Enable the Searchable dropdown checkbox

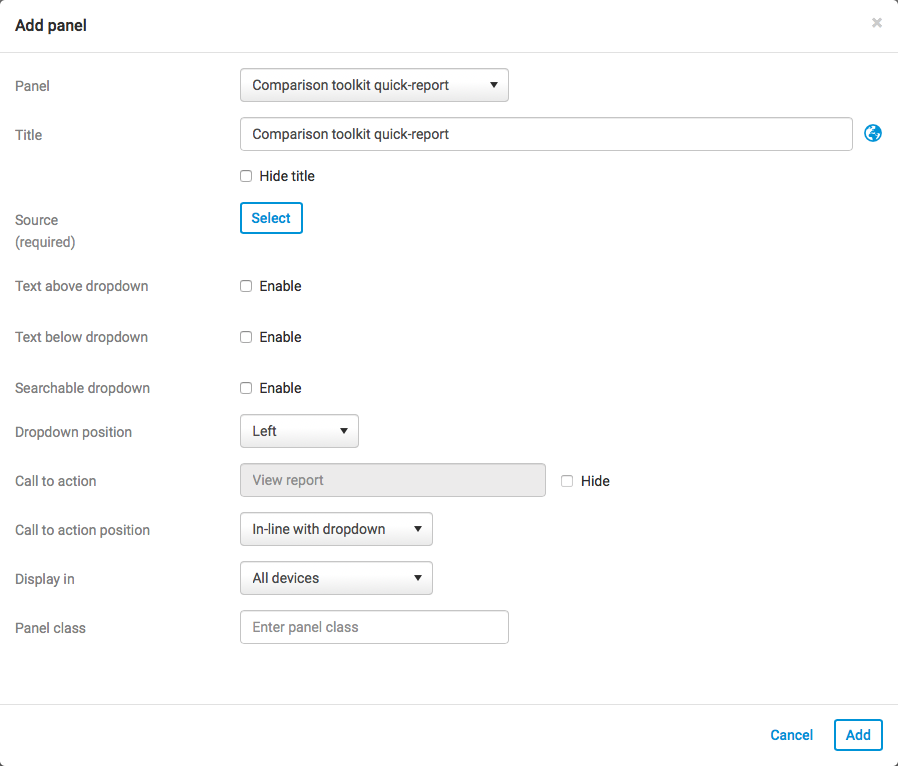click(246, 388)
